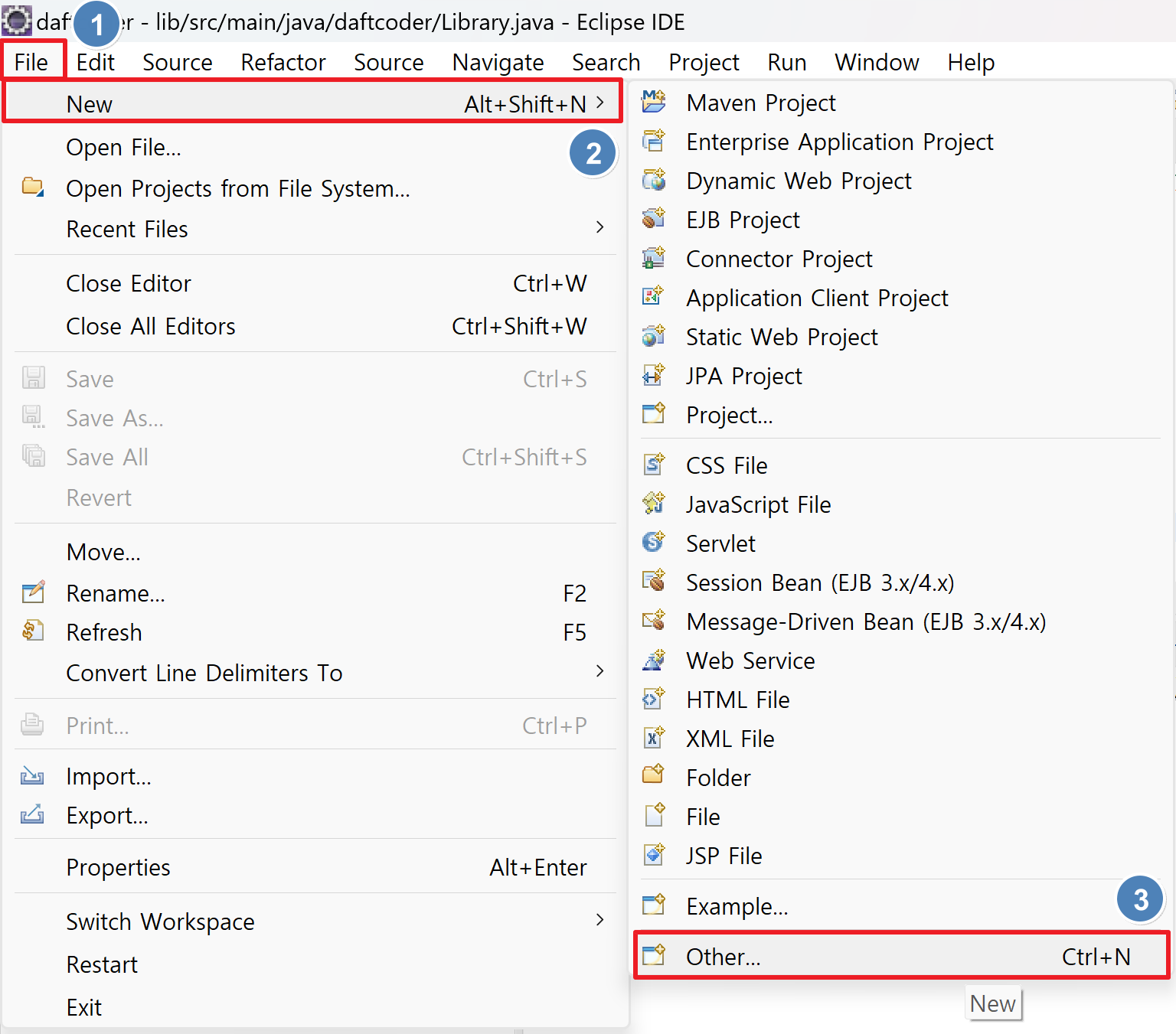Screen dimensions: 1176x1034
Task: Select the Web Service label
Action: [751, 661]
